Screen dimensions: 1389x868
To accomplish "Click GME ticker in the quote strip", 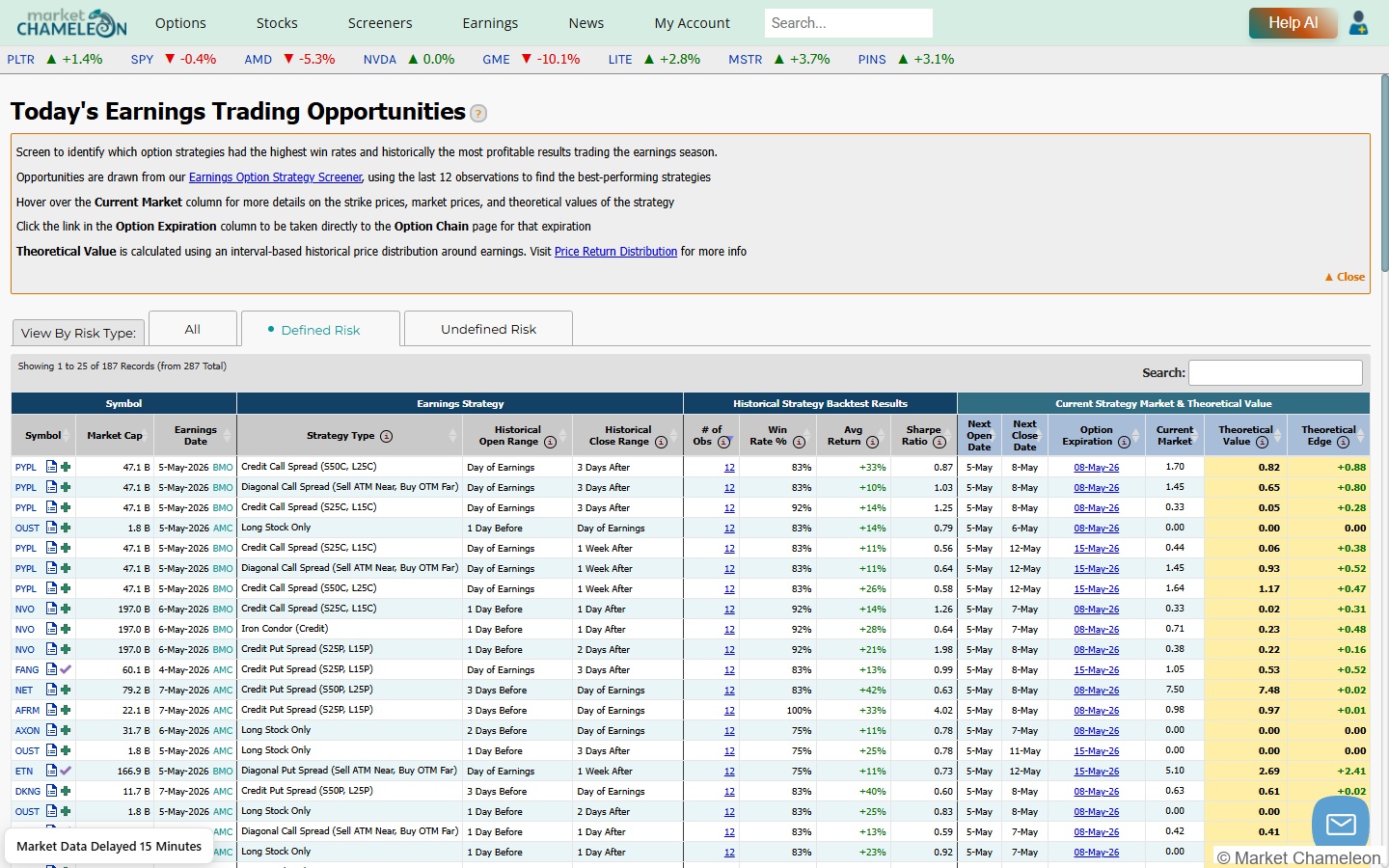I will (x=496, y=60).
